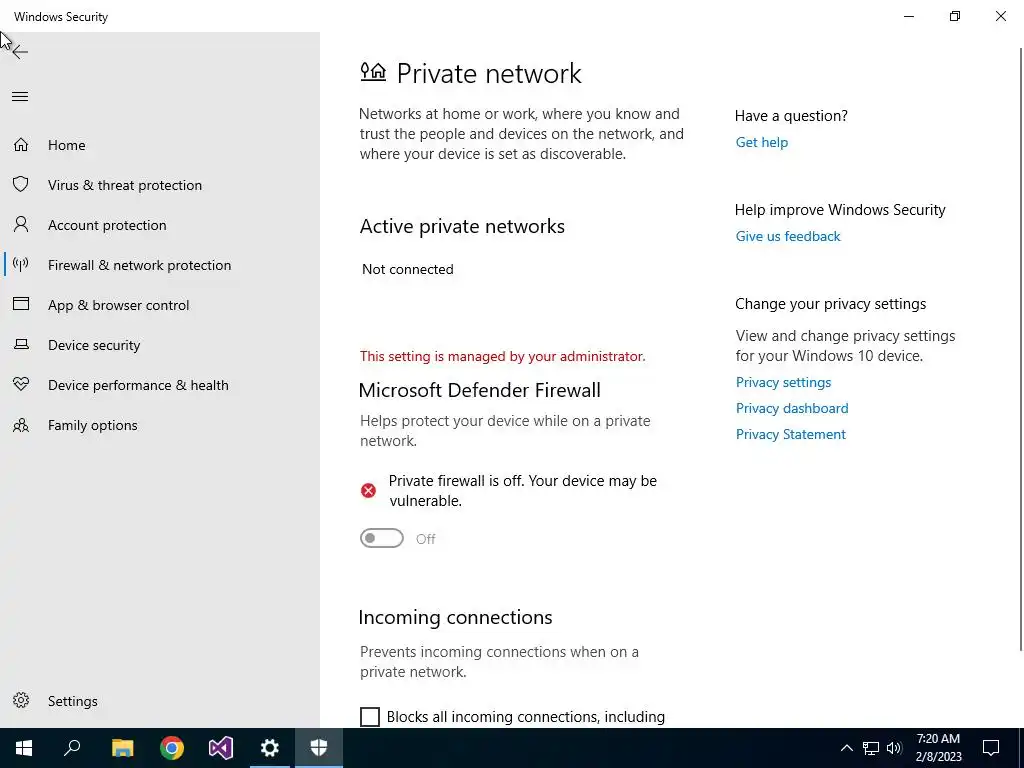Click 'Have a question?' heading
This screenshot has width=1024, height=768.
(791, 116)
